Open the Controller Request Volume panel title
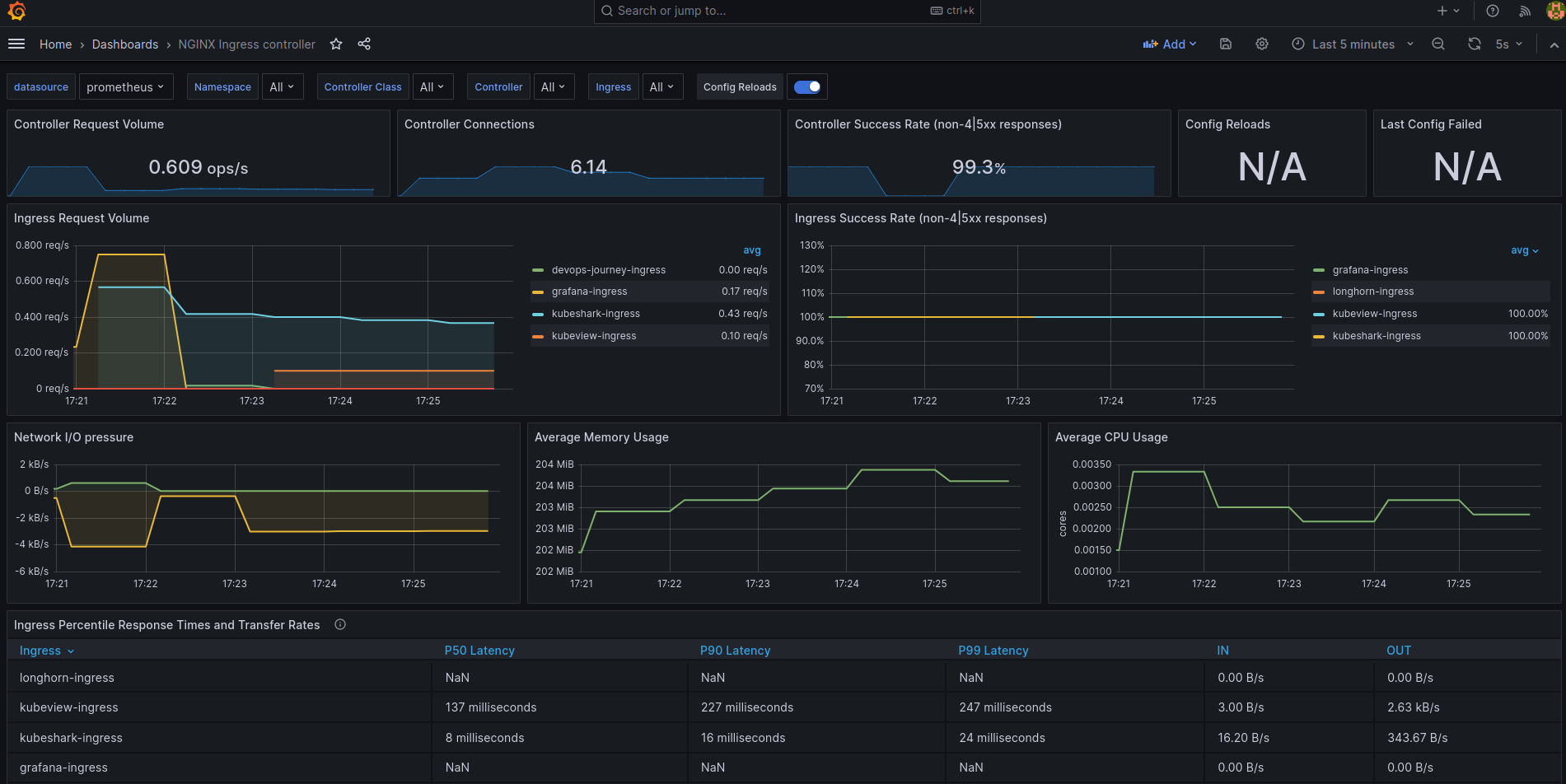 (89, 124)
